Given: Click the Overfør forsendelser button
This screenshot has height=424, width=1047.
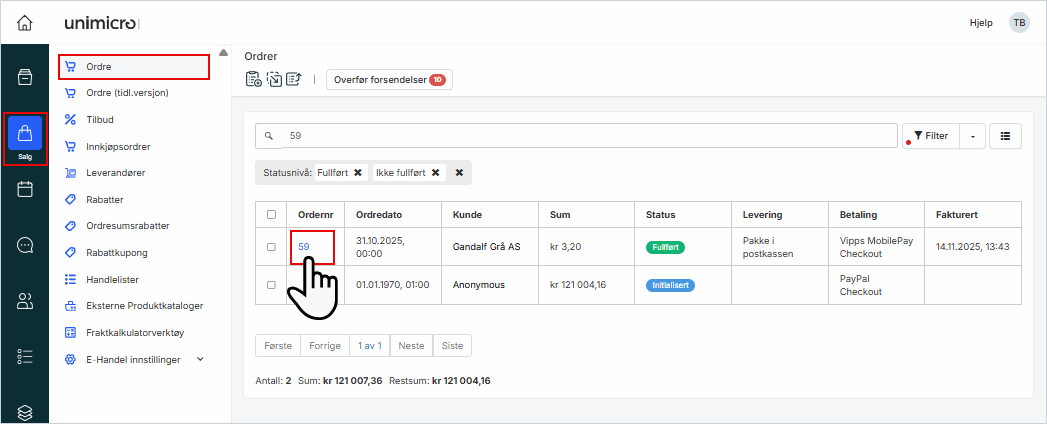Looking at the screenshot, I should [x=389, y=80].
